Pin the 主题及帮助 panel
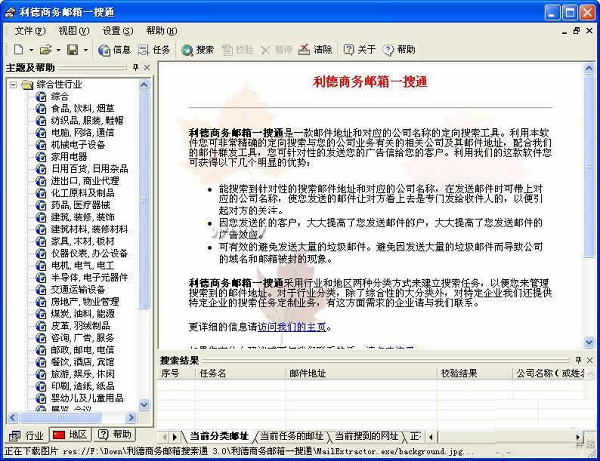600x461 pixels. (135, 67)
